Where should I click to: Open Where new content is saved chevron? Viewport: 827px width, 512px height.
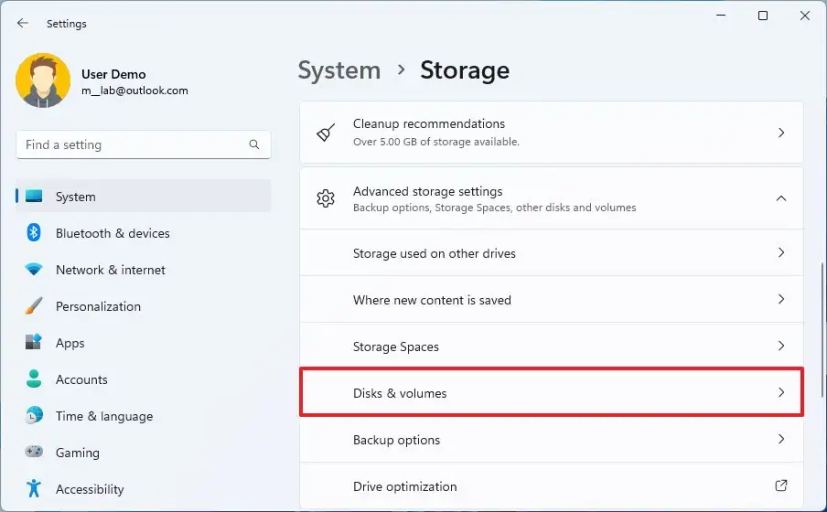click(781, 299)
